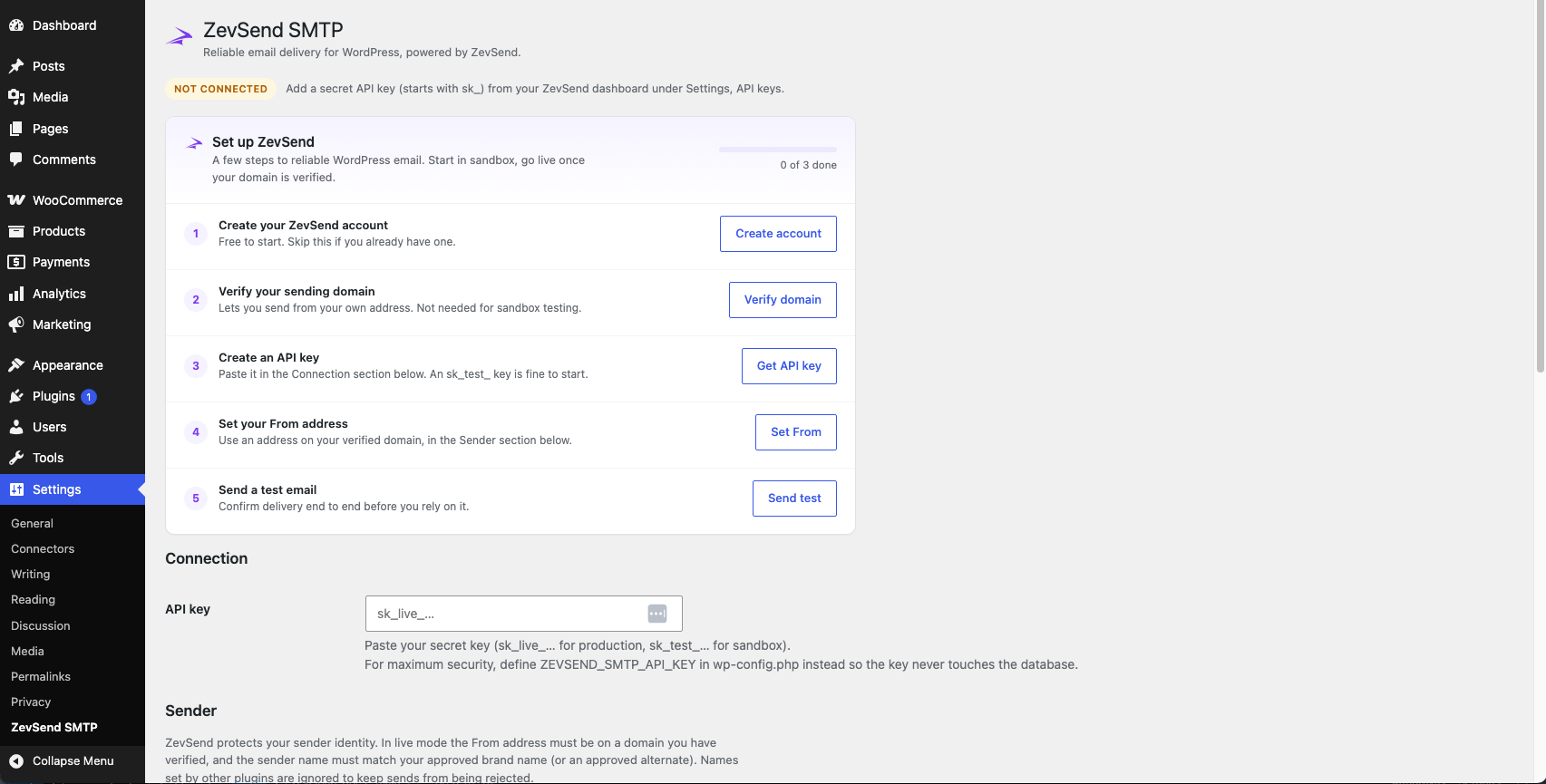Screen dimensions: 1546x784
Task: Click the Plugins update count badge
Action: point(89,397)
